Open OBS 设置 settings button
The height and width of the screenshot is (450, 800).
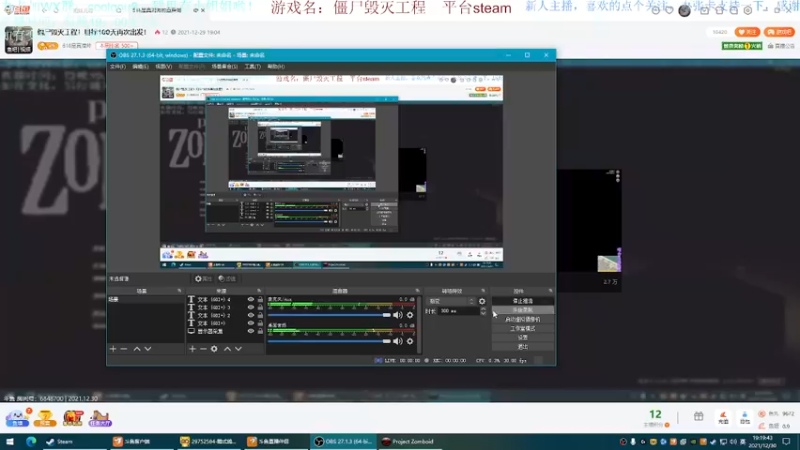point(522,338)
